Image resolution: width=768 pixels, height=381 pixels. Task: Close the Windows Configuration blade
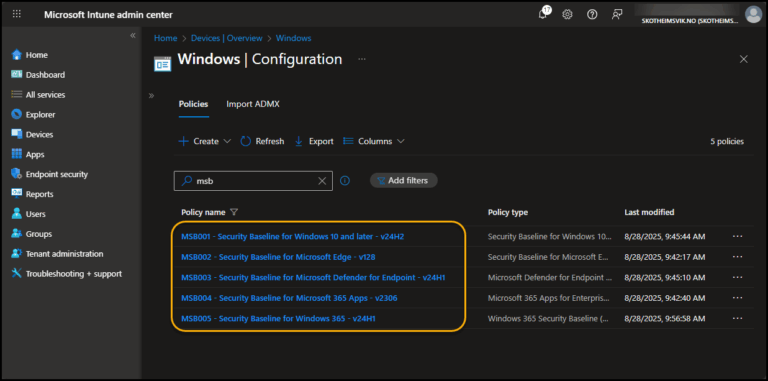(x=744, y=59)
